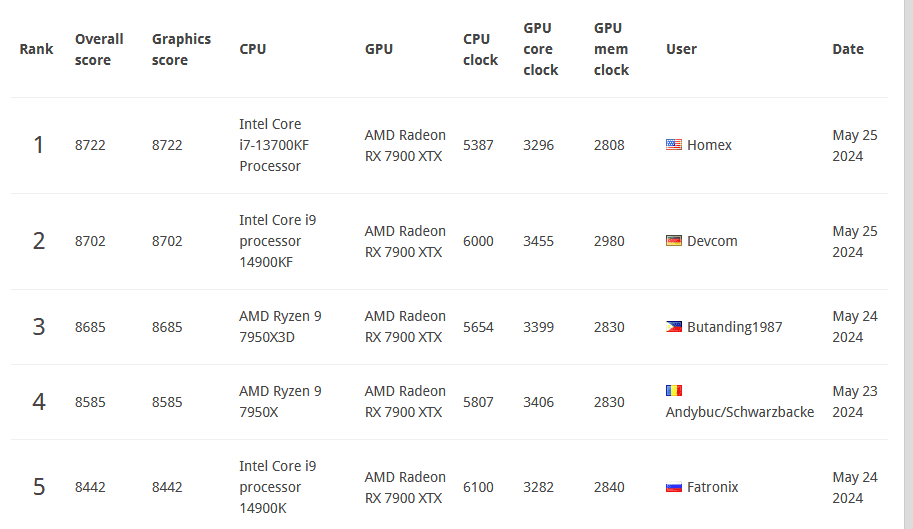Open user Butanding1987's profile
The height and width of the screenshot is (529, 913).
[734, 327]
